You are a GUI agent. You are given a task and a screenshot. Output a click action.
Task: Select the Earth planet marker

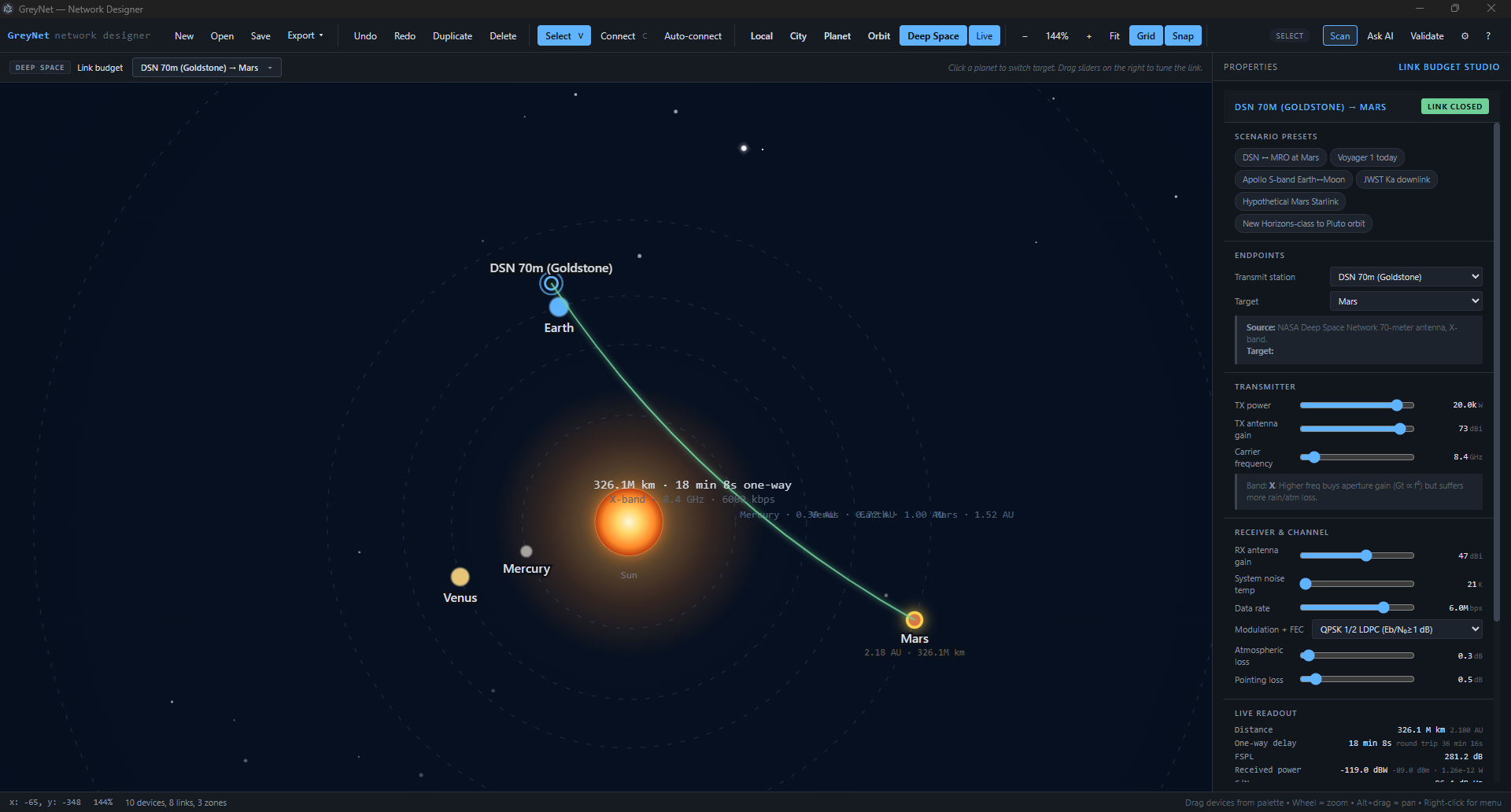[x=559, y=307]
